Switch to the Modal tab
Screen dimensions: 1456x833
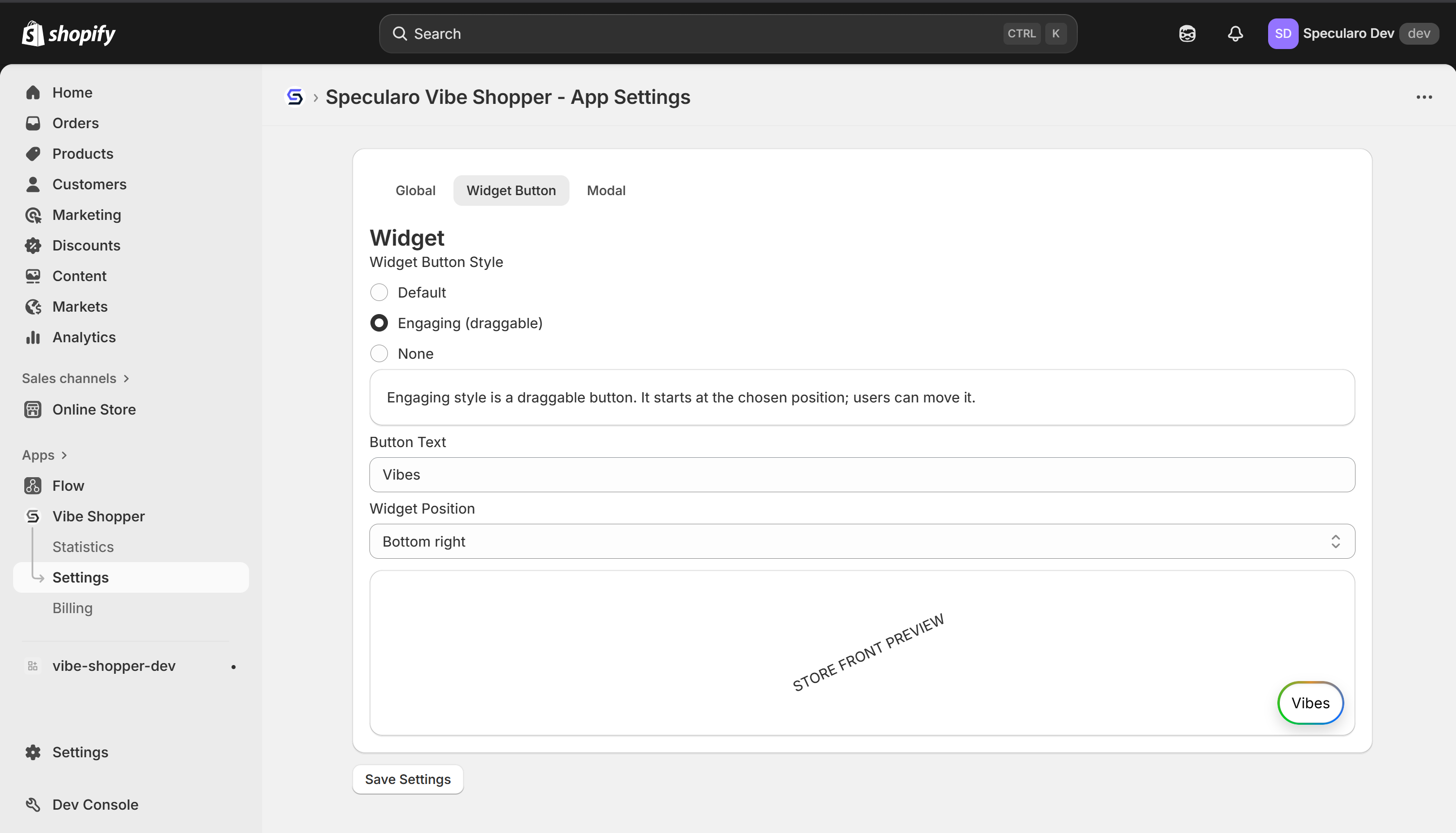click(x=605, y=190)
